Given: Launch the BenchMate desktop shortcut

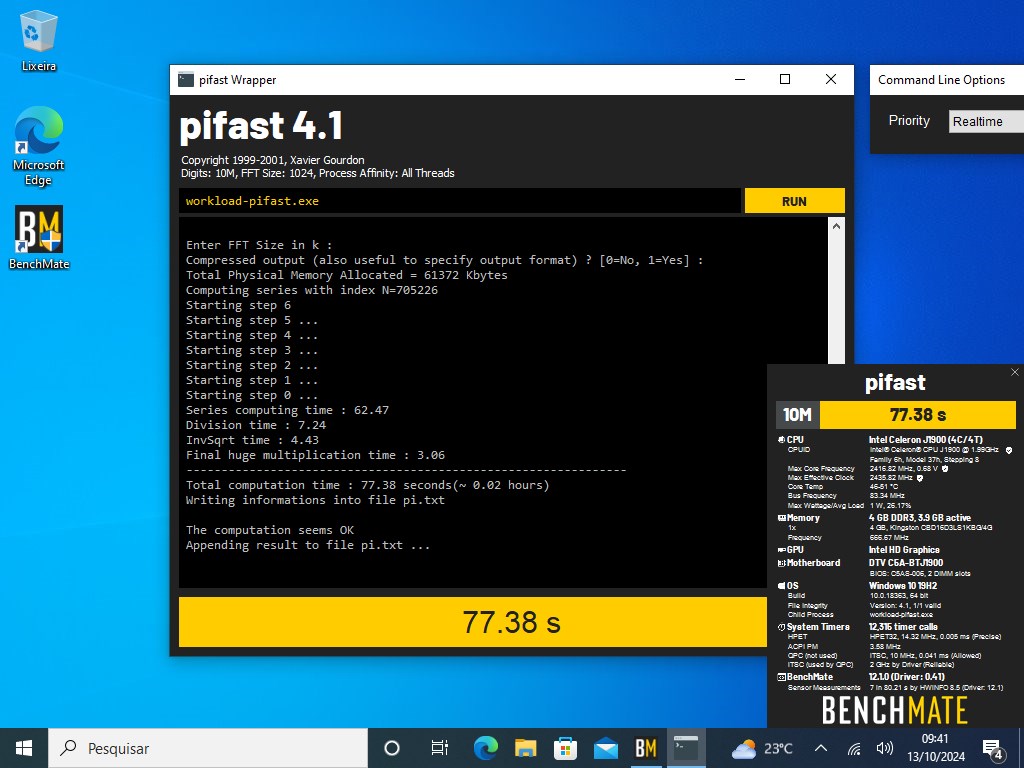Looking at the screenshot, I should click(39, 238).
